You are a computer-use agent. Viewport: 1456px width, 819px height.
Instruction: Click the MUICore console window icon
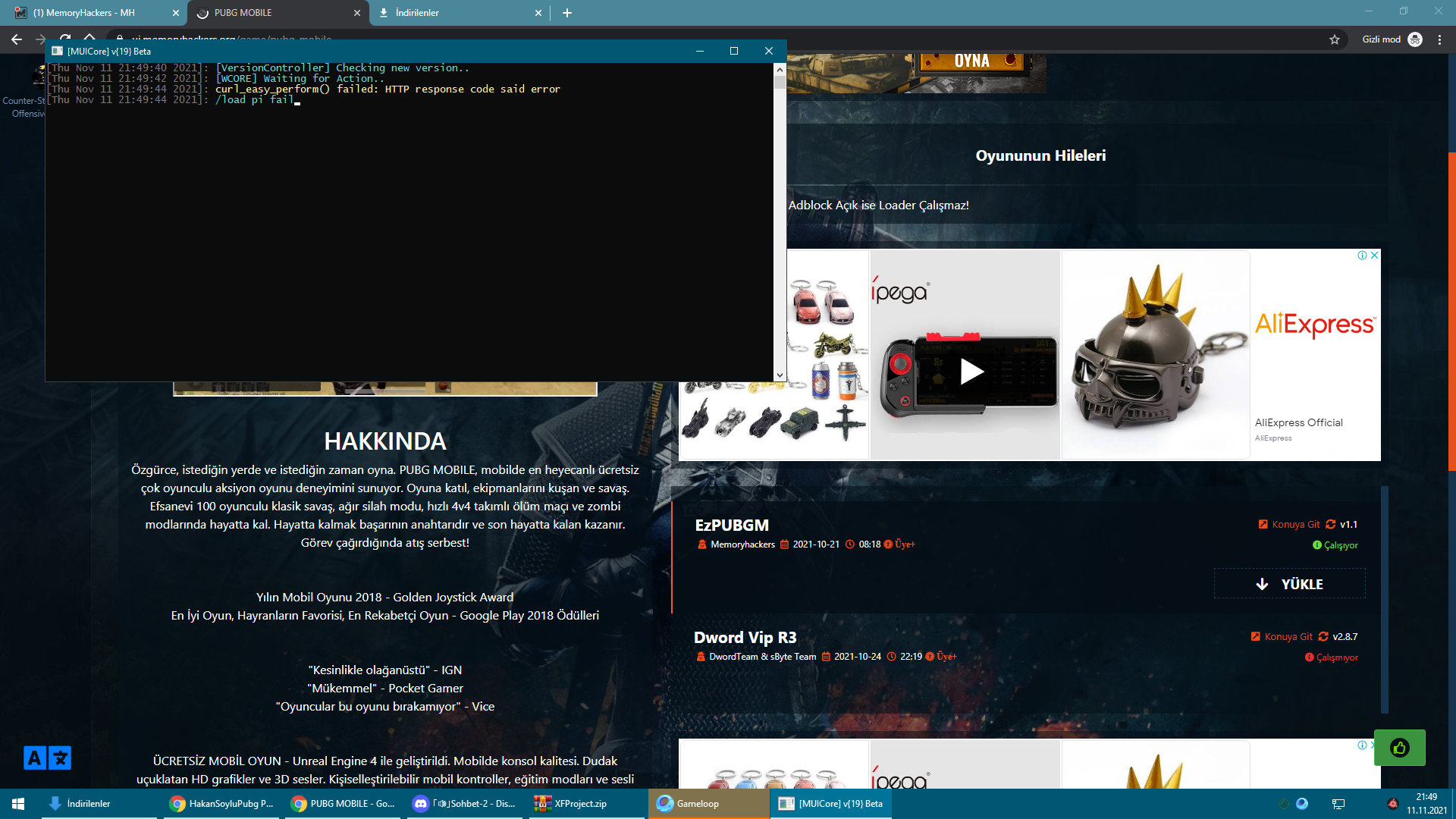[57, 51]
